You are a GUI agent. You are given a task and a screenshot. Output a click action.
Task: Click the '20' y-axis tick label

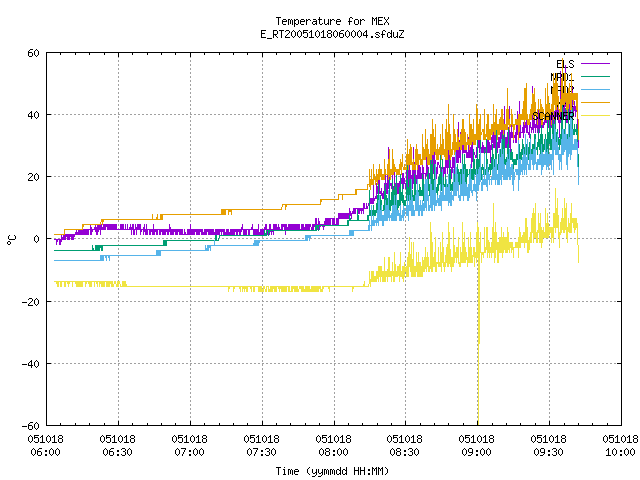[x=33, y=177]
